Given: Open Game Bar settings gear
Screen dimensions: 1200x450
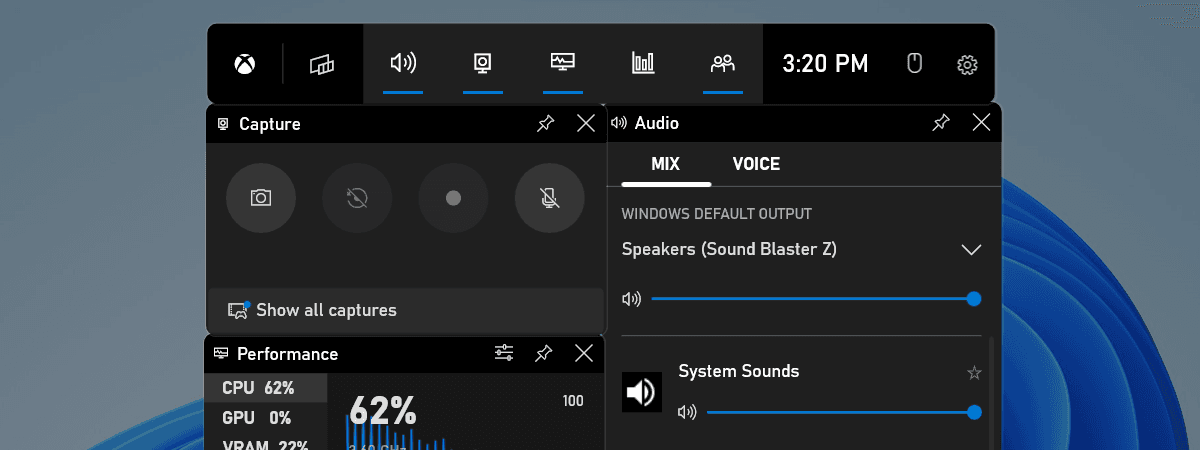Looking at the screenshot, I should pos(967,65).
